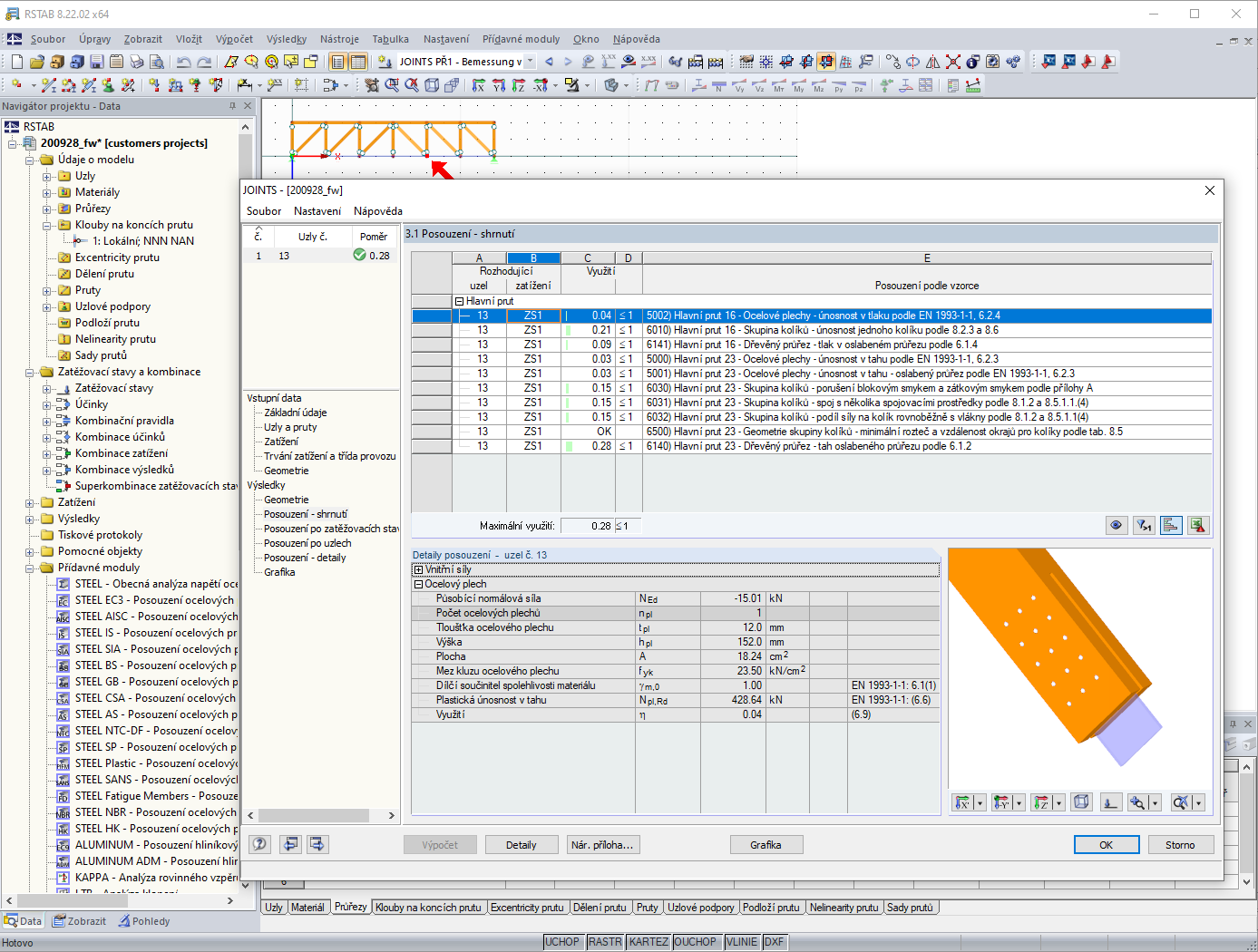This screenshot has width=1258, height=952.
Task: Click the Storno button
Action: pos(1180,845)
